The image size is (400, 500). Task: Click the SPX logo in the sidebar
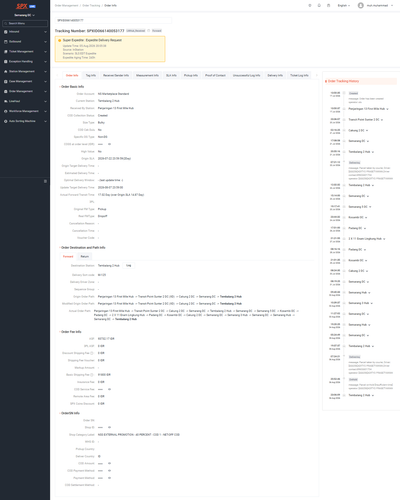[x=22, y=6]
